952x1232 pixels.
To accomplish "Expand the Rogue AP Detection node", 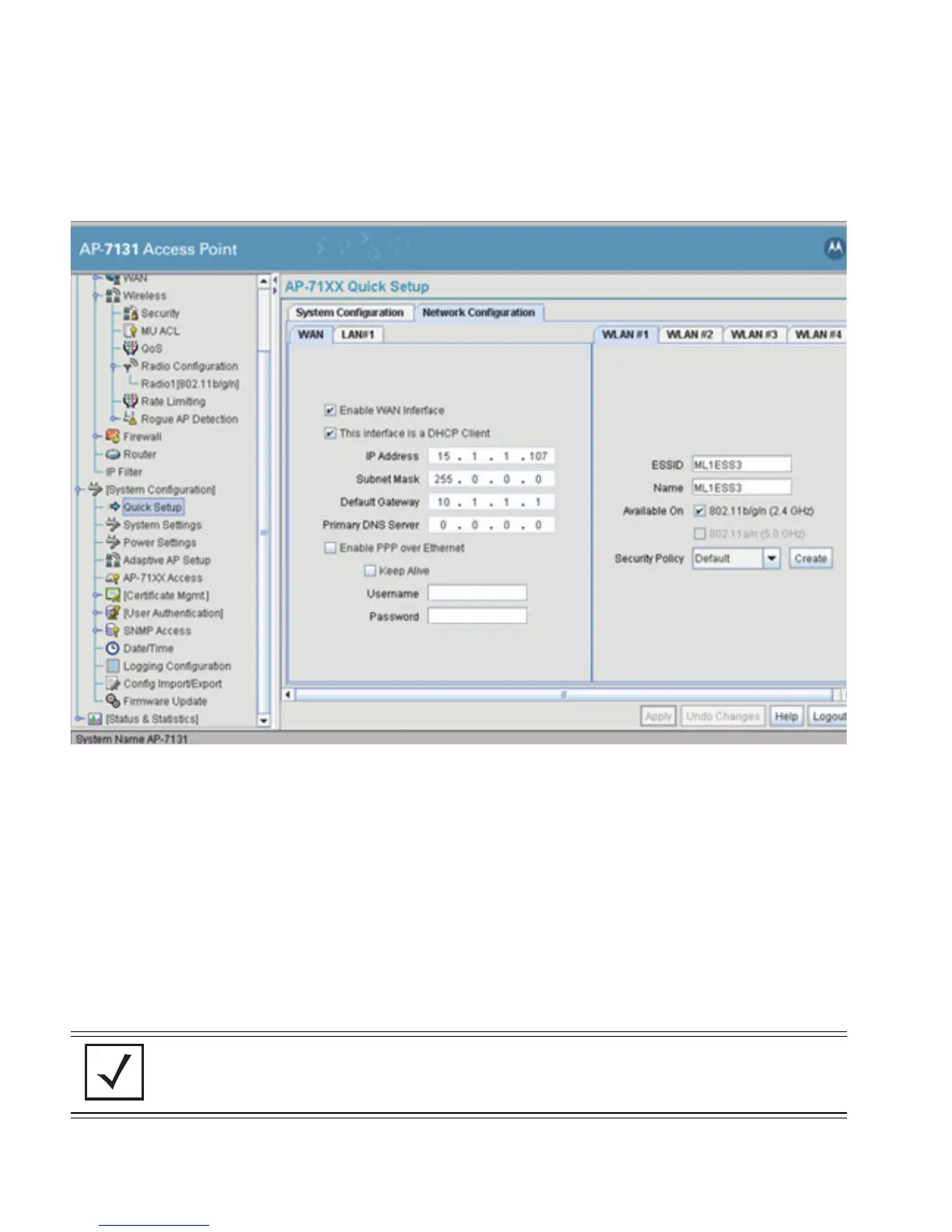I will click(114, 419).
